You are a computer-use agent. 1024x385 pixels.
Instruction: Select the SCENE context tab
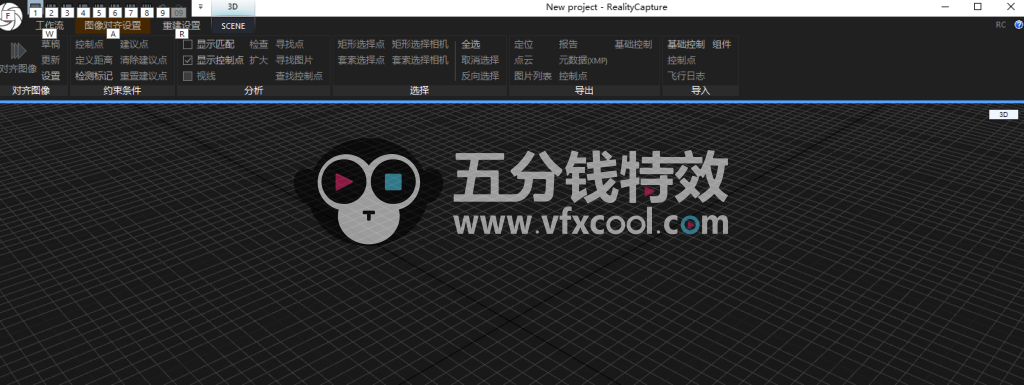pyautogui.click(x=233, y=26)
